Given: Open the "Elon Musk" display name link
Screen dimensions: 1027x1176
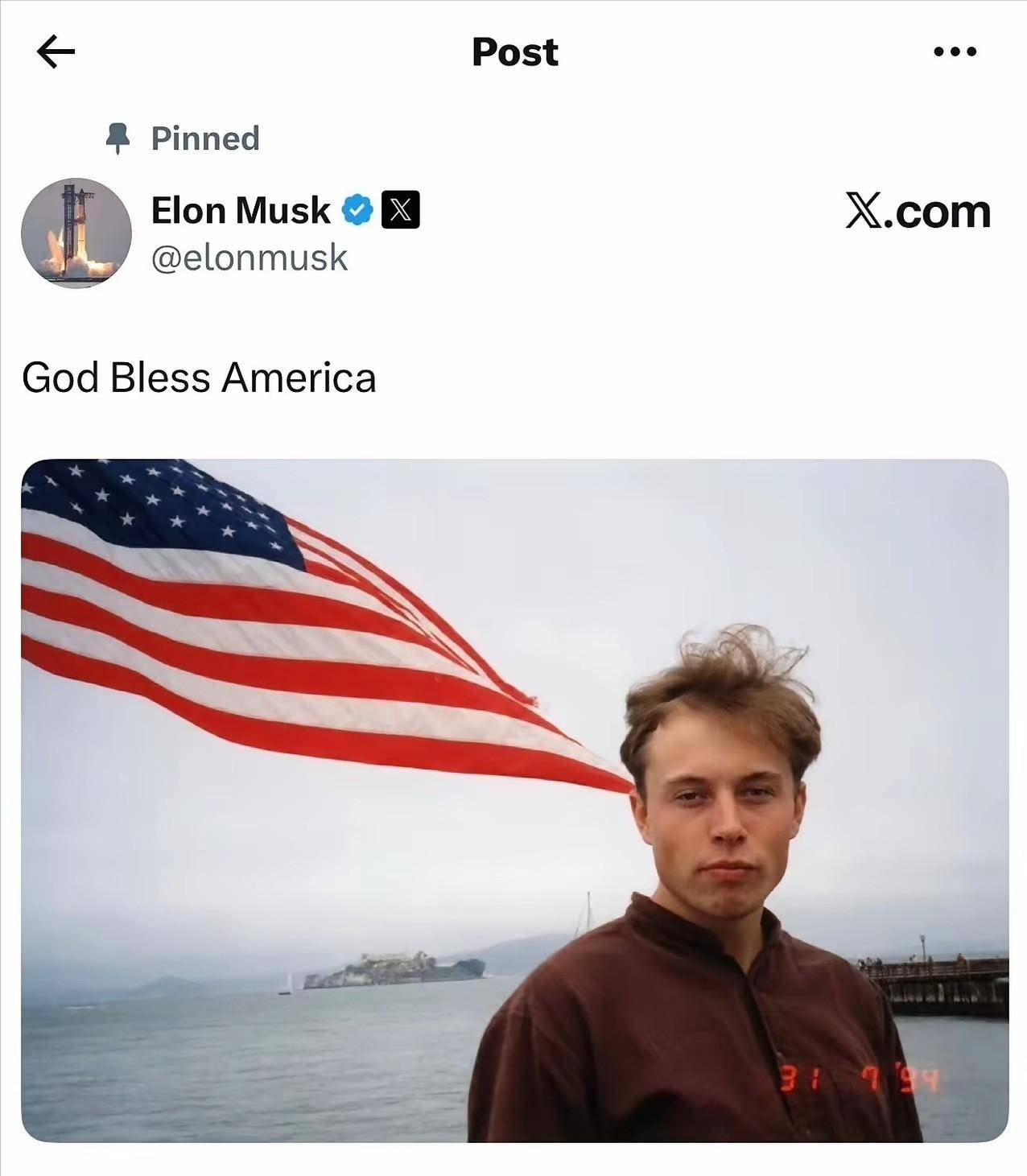Looking at the screenshot, I should pyautogui.click(x=241, y=210).
